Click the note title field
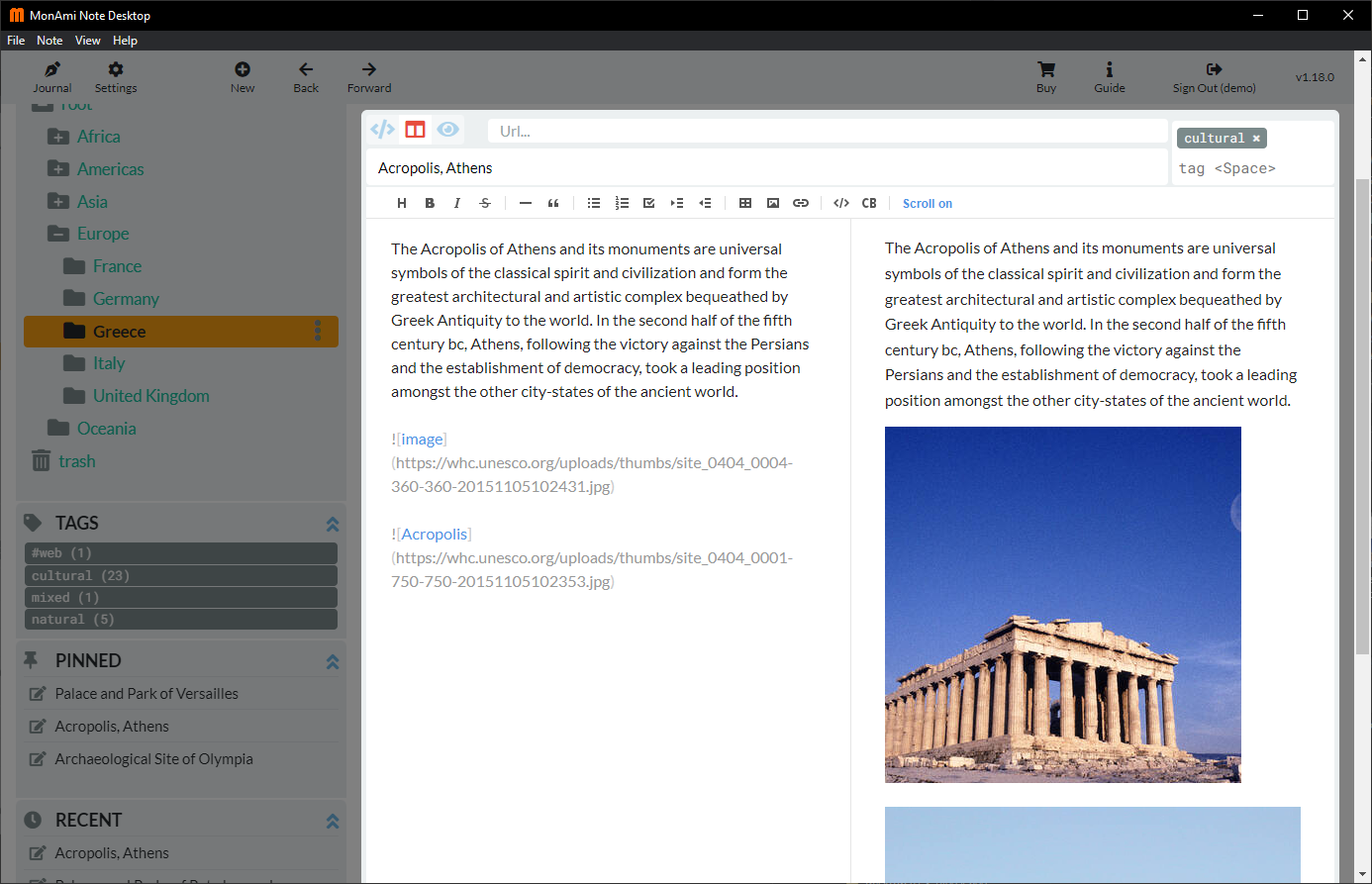 (767, 167)
